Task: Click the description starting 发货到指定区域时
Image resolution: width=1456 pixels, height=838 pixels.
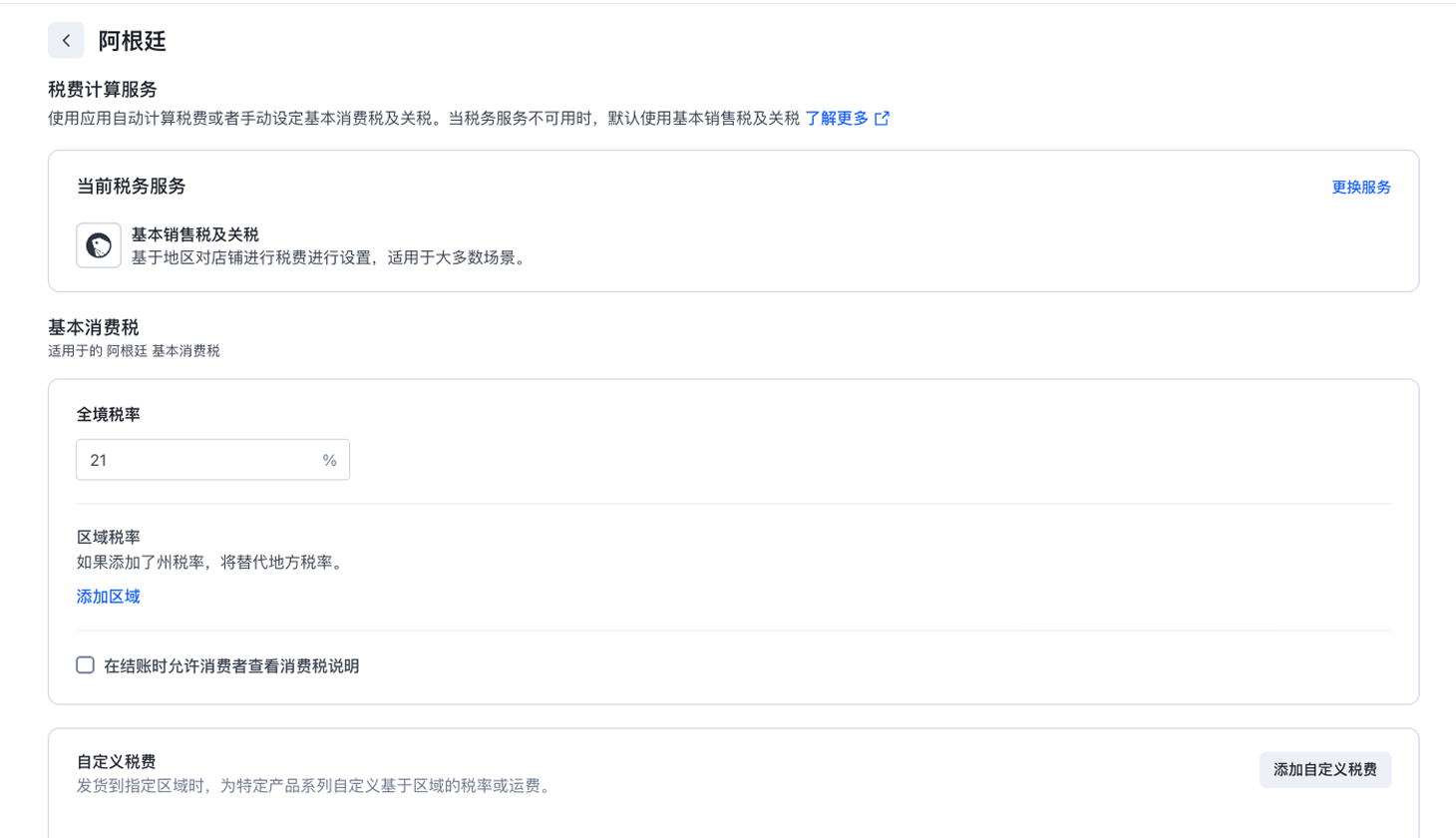Action: pos(316,786)
